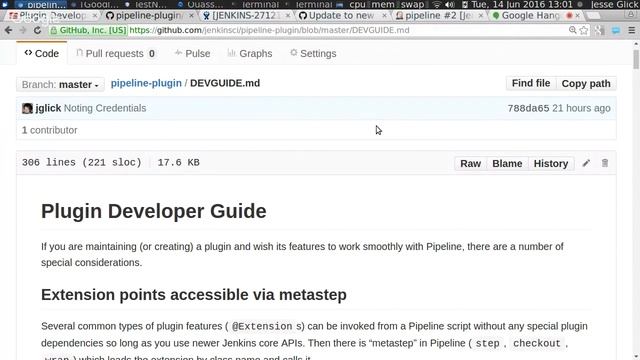Open the file History
The height and width of the screenshot is (360, 640).
click(551, 163)
